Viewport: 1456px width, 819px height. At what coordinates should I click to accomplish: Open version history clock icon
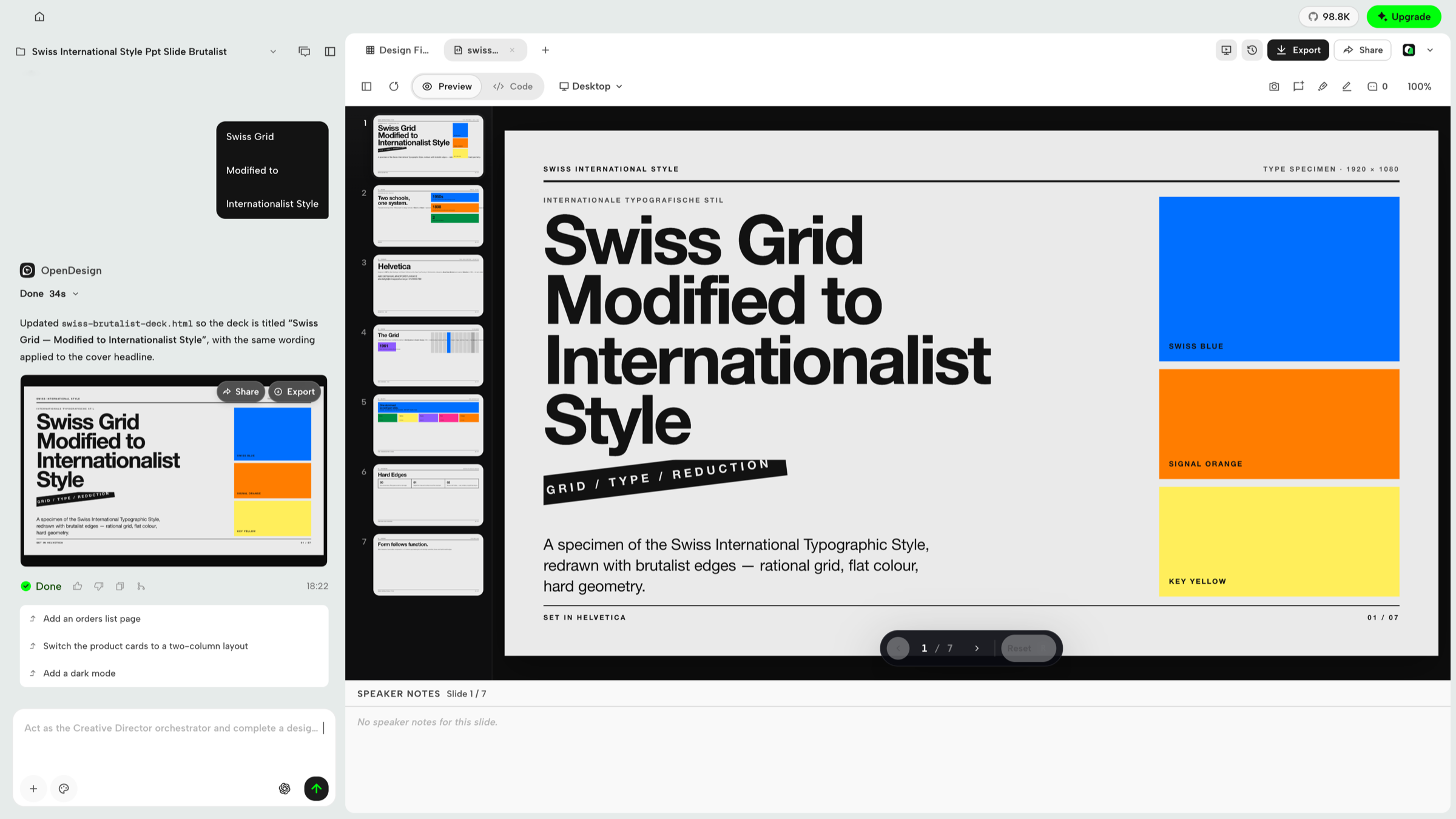click(1252, 50)
